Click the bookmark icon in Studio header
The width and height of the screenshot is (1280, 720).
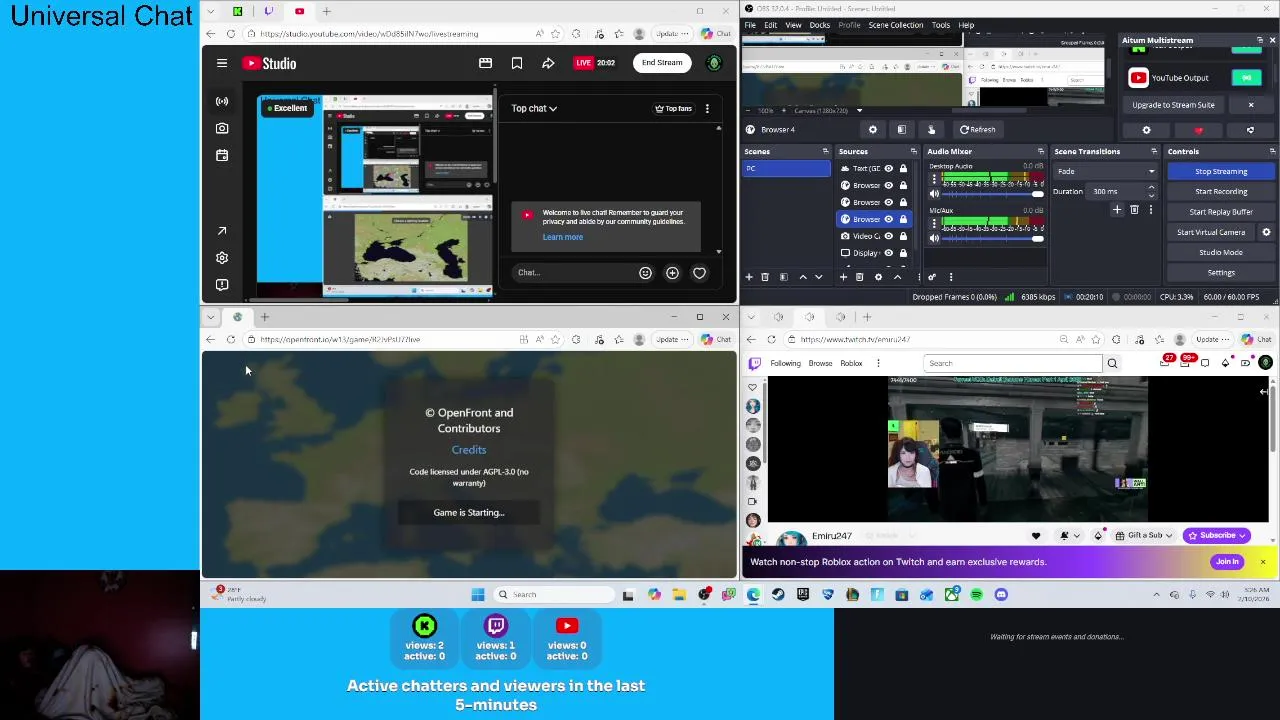(517, 63)
